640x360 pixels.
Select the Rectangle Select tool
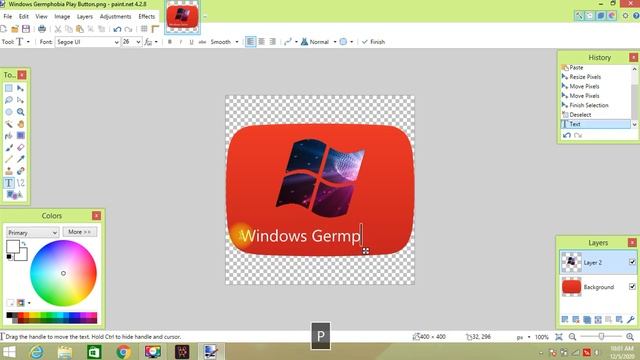point(9,88)
